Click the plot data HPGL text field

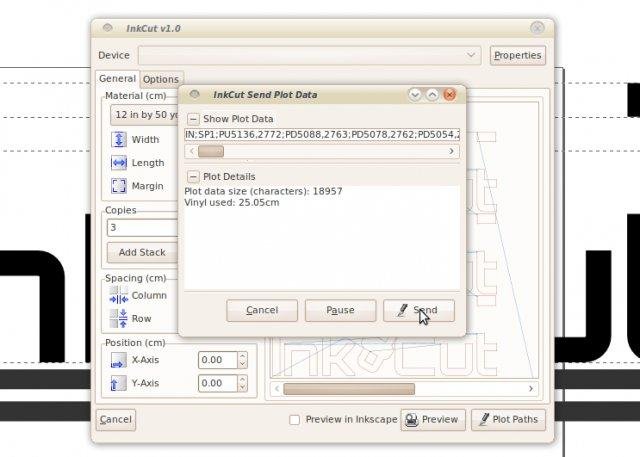click(322, 134)
